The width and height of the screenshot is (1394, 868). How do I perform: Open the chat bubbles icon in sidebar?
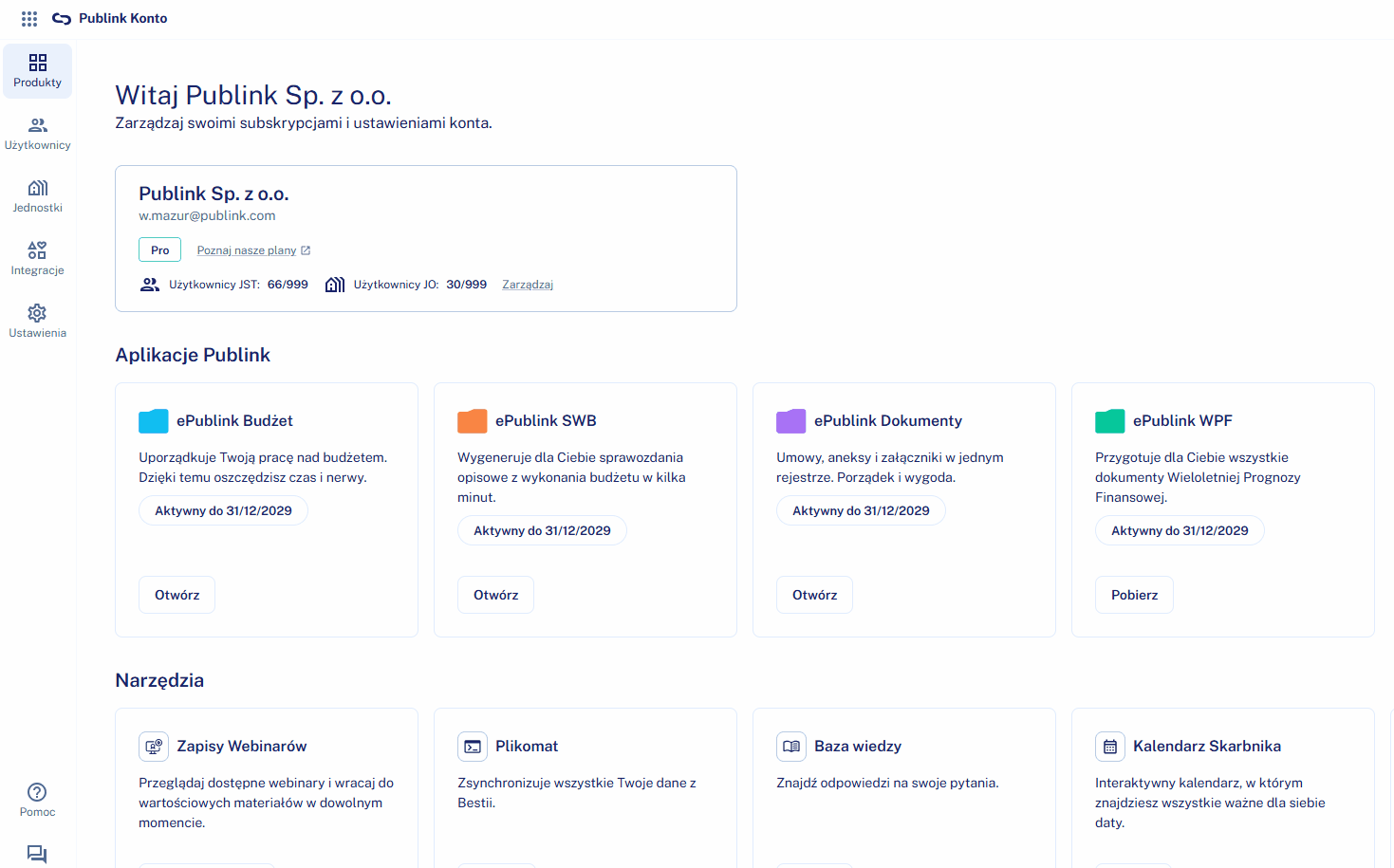[x=37, y=854]
